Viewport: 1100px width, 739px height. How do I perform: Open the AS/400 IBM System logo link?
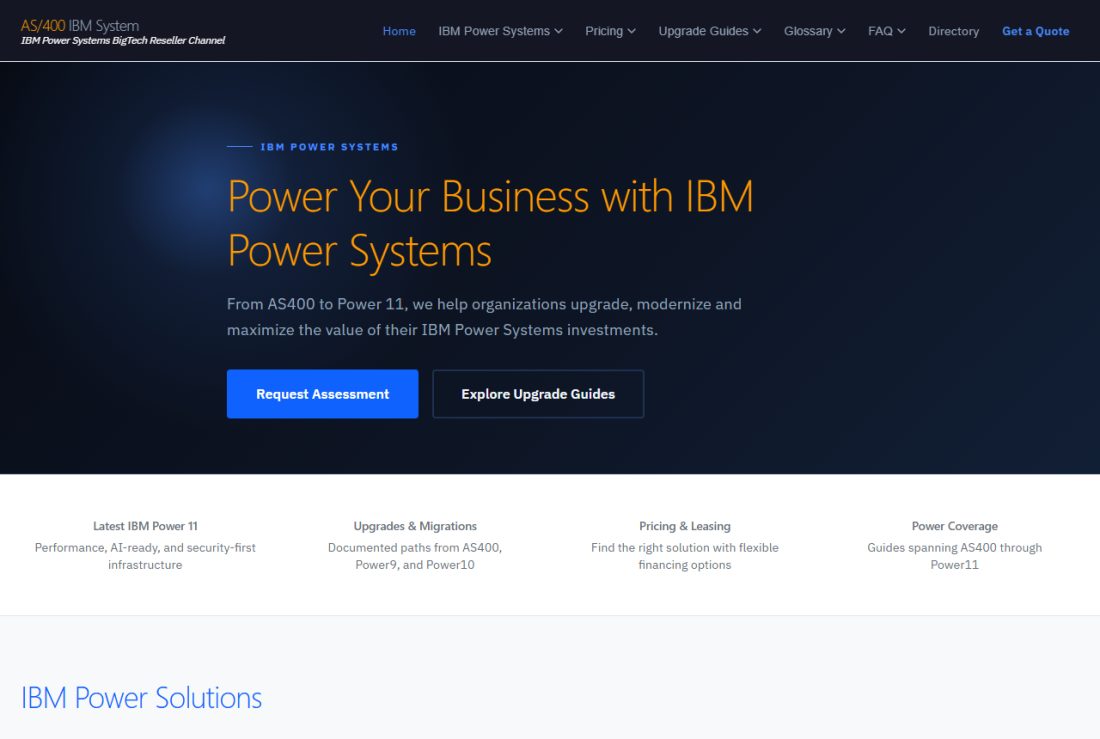coord(80,25)
